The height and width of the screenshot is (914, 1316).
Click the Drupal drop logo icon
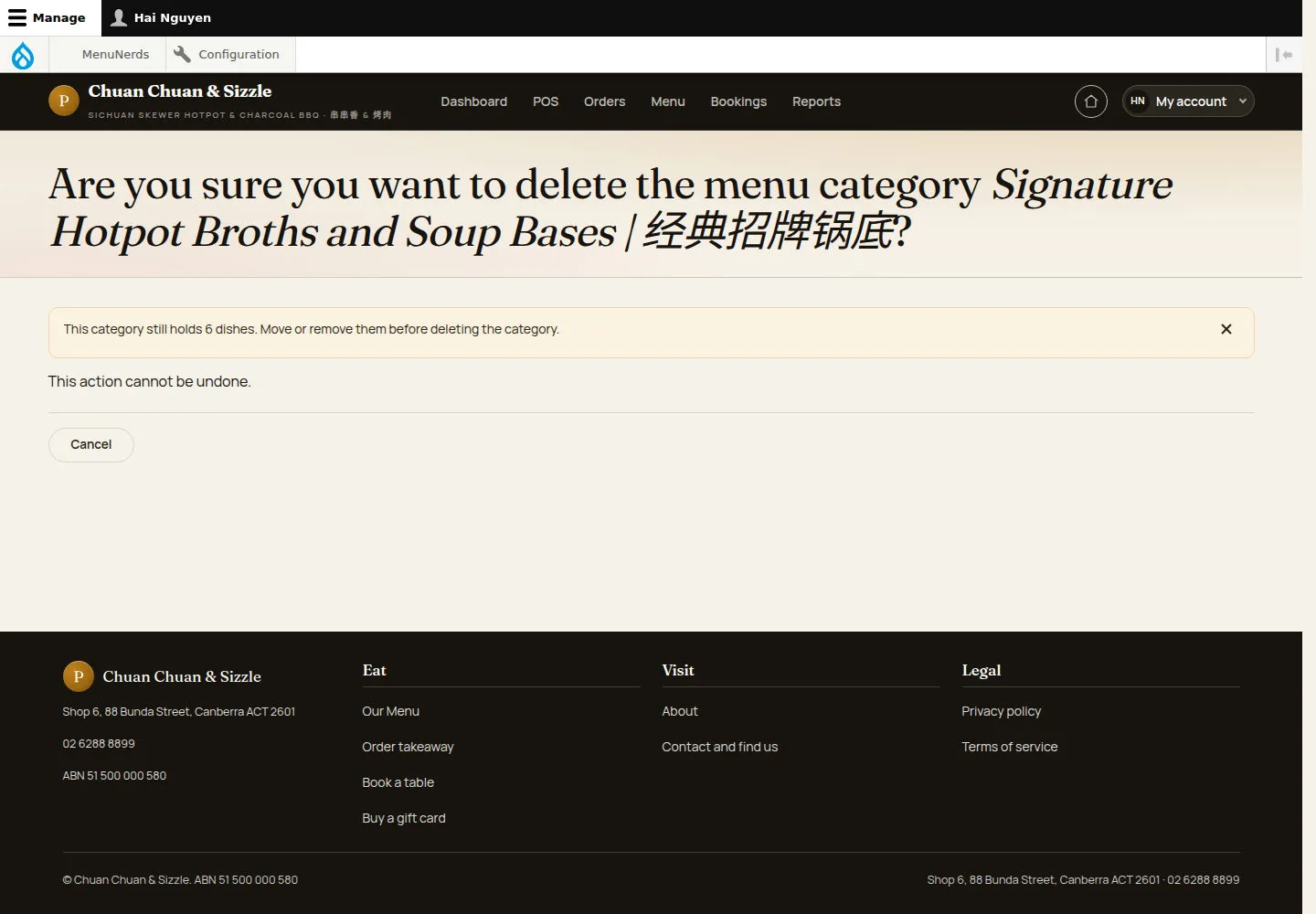click(23, 55)
